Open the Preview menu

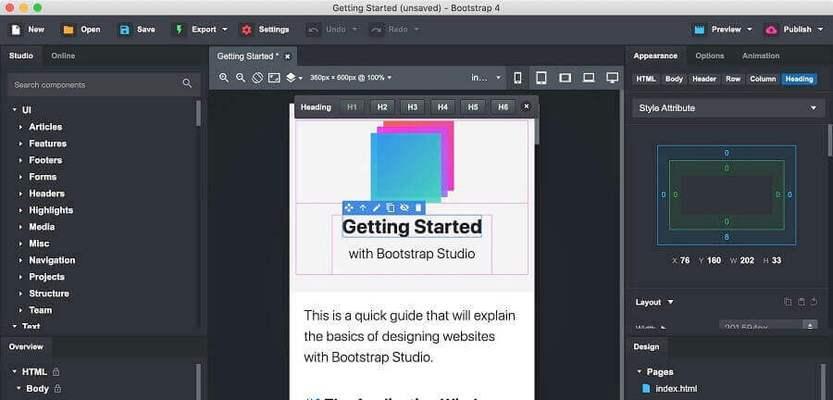coord(723,30)
